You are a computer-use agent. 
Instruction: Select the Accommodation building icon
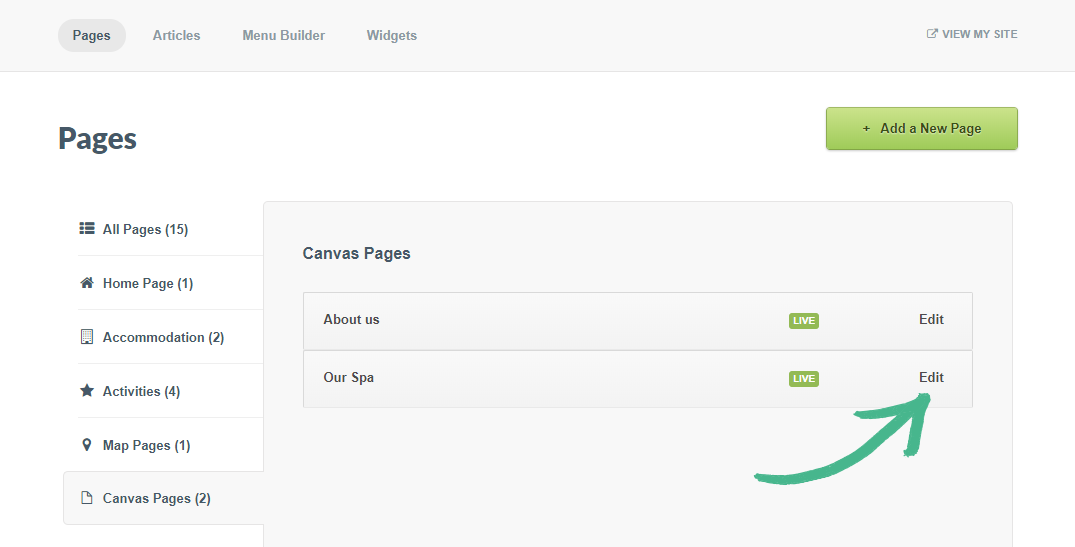click(x=87, y=337)
